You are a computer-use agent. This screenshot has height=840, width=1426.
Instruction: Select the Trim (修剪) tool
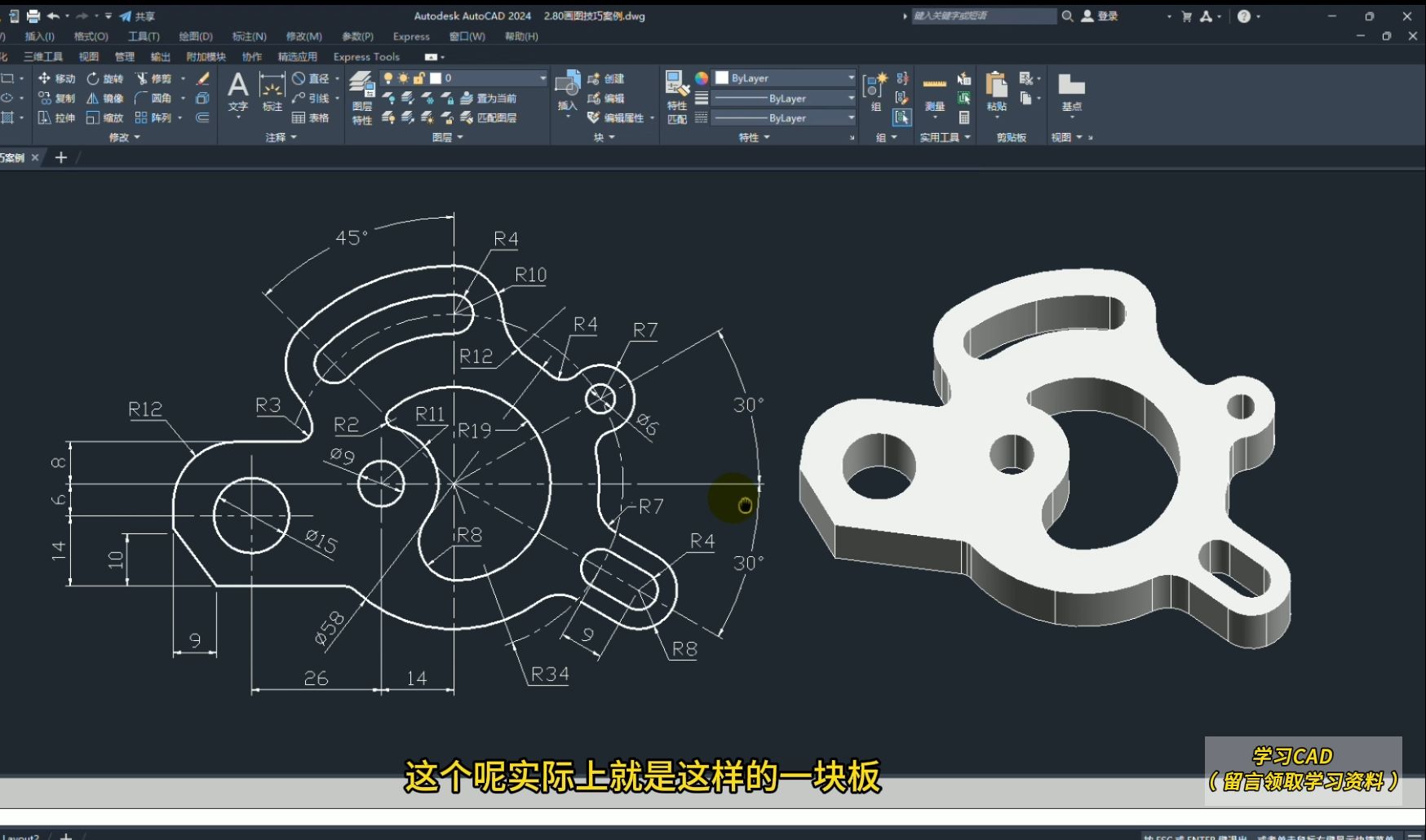pos(153,78)
